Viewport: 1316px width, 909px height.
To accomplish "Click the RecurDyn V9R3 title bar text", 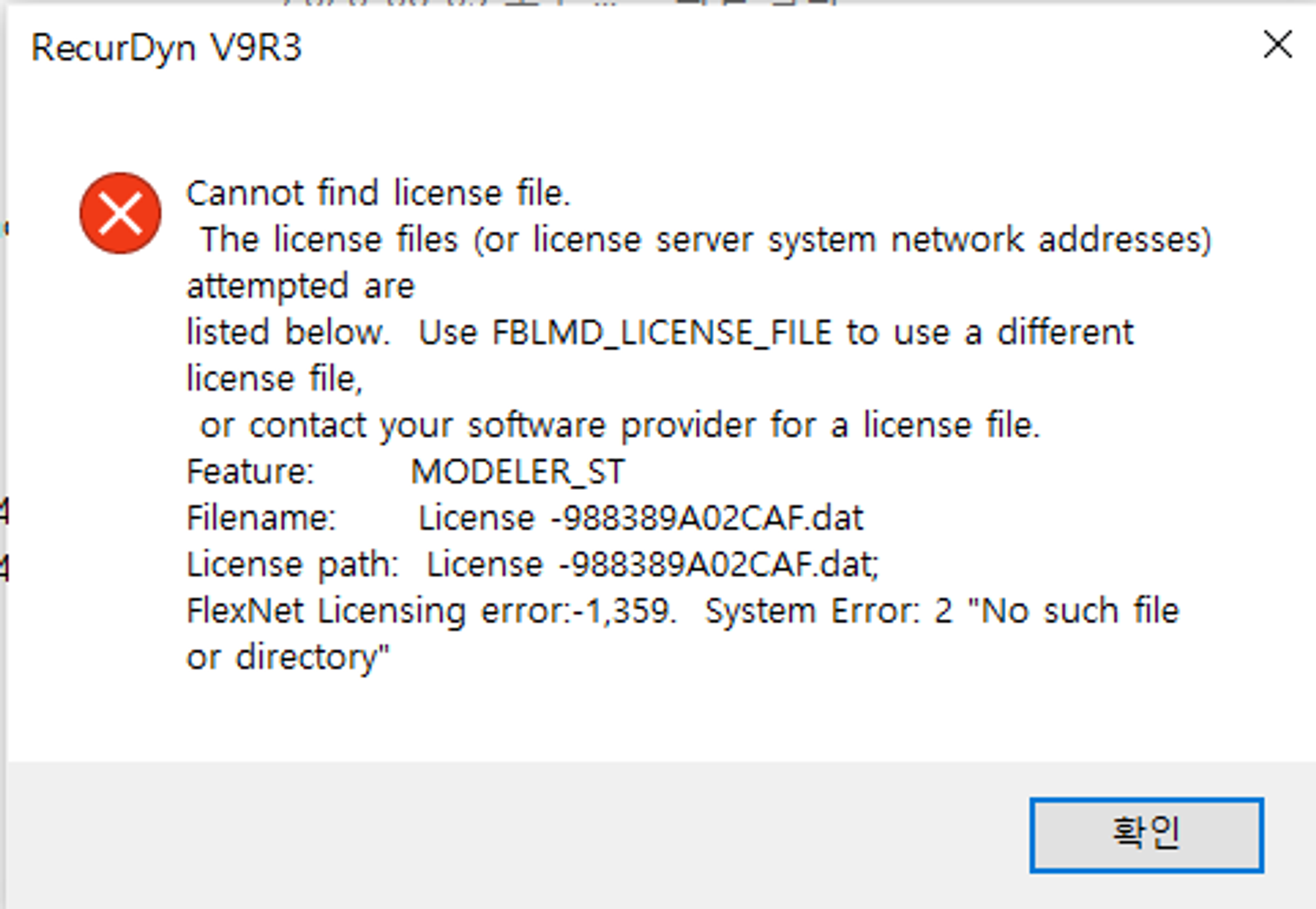I will pyautogui.click(x=166, y=49).
